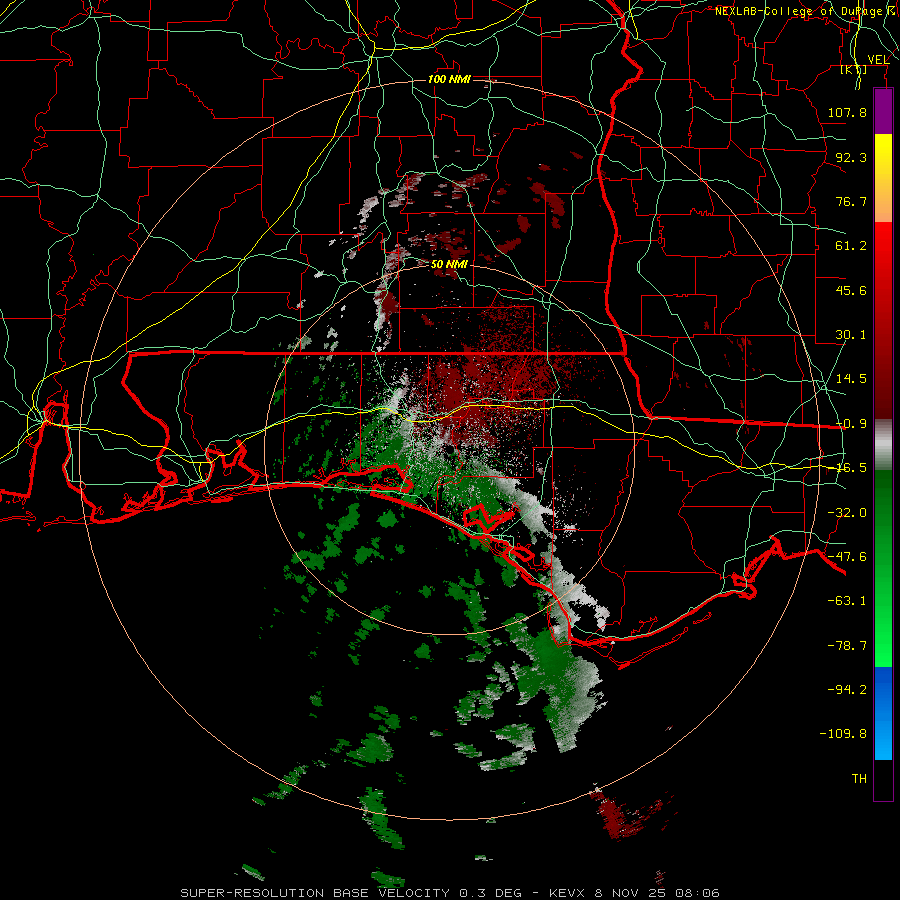Select the 30.1 velocity scale value
Viewport: 900px width, 900px height.
tap(851, 335)
